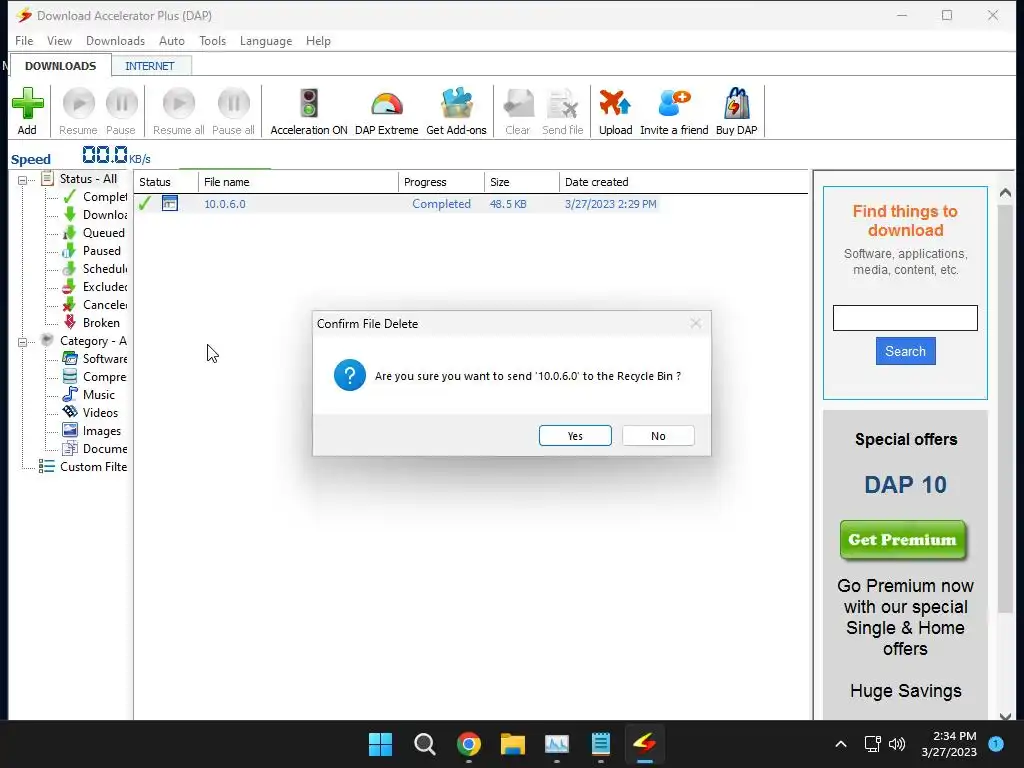Select Broken status filter

(91, 323)
